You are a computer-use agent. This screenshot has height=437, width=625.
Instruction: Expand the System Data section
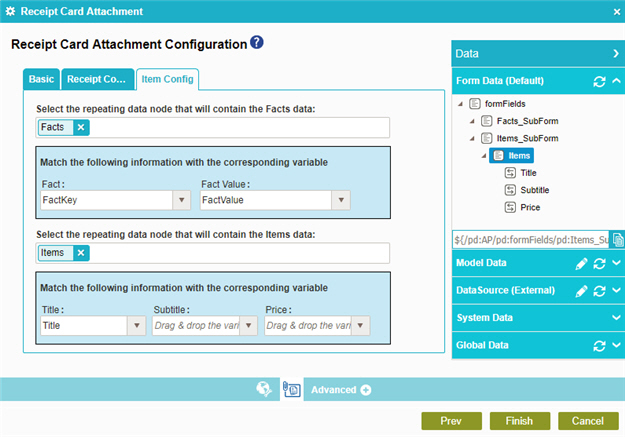coord(616,317)
